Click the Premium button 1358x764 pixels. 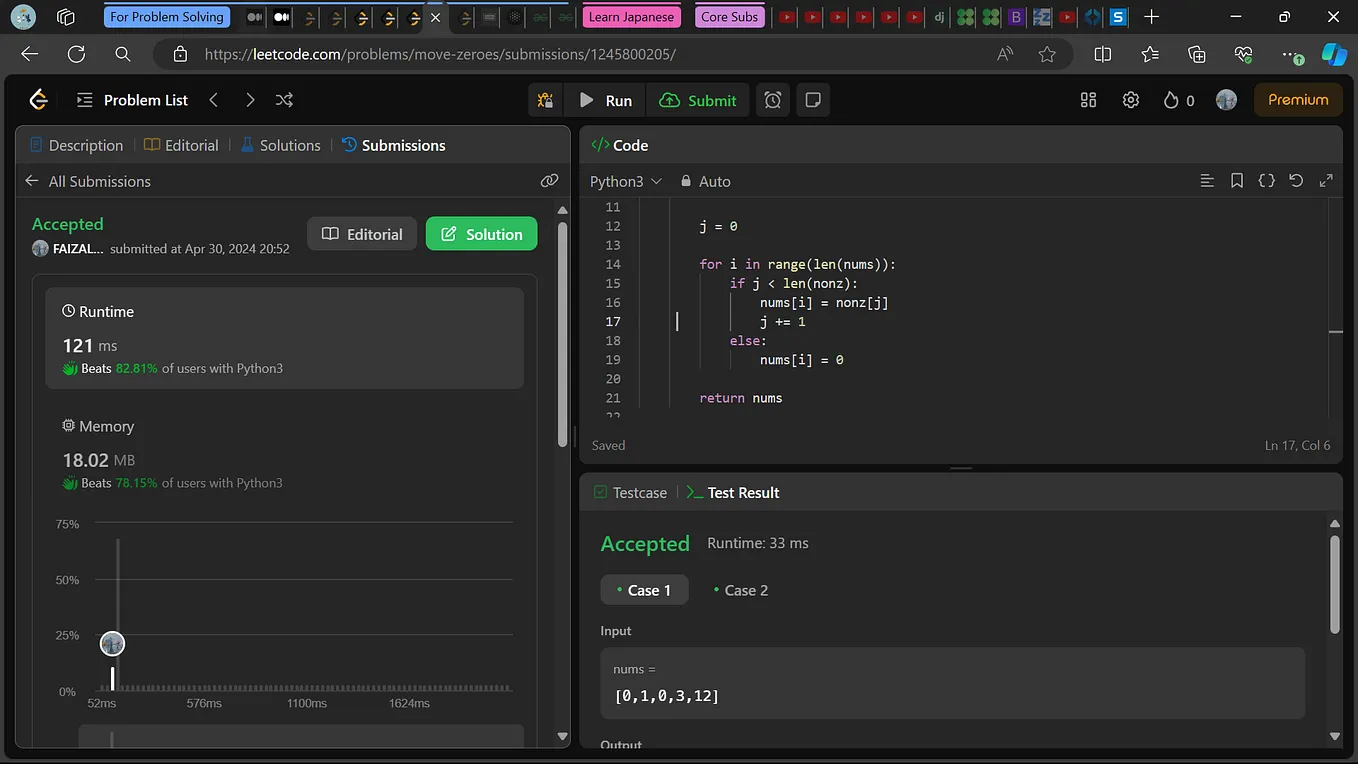coord(1297,100)
